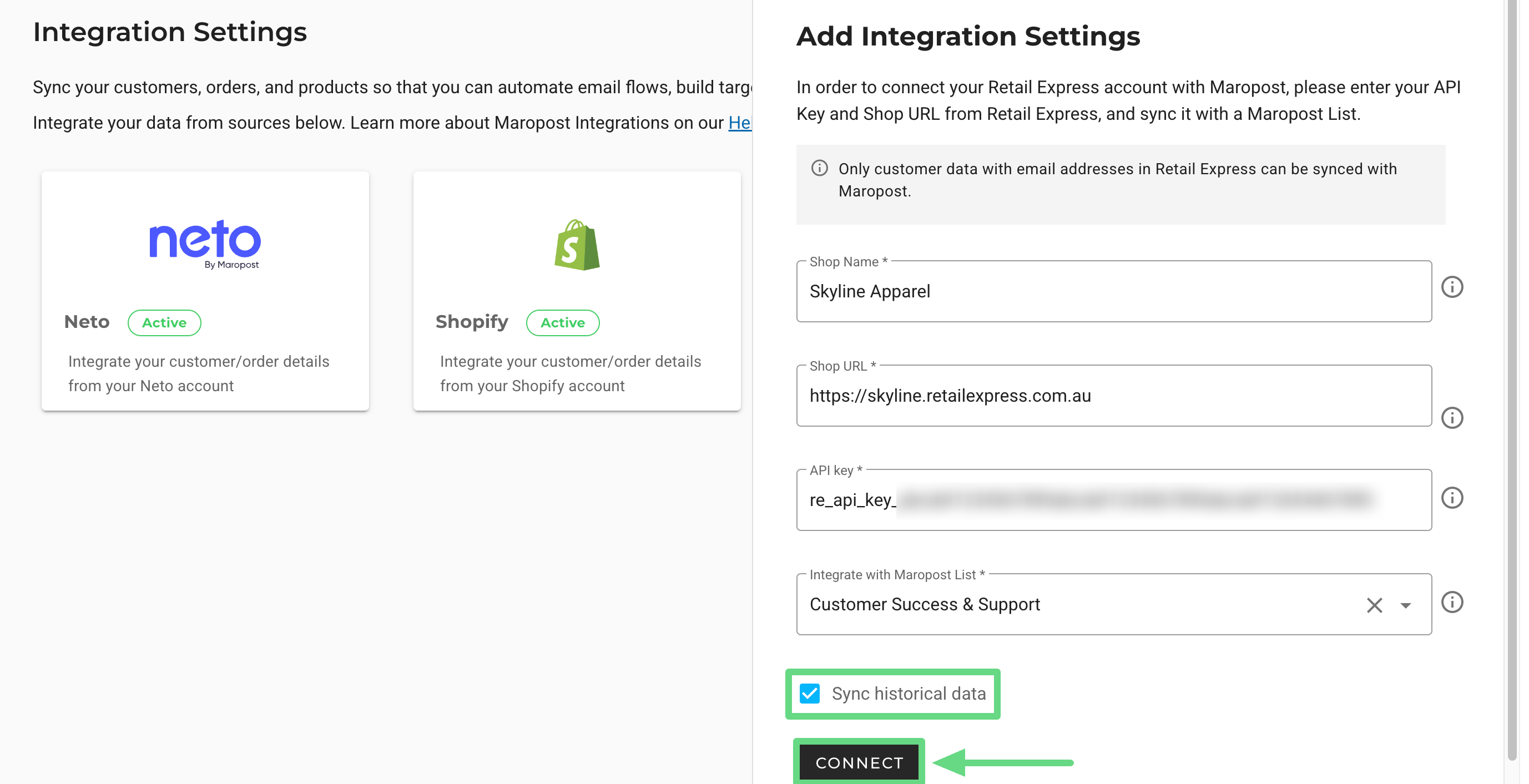Expand the Maropost List dropdown arrow
This screenshot has width=1529, height=784.
tap(1405, 605)
